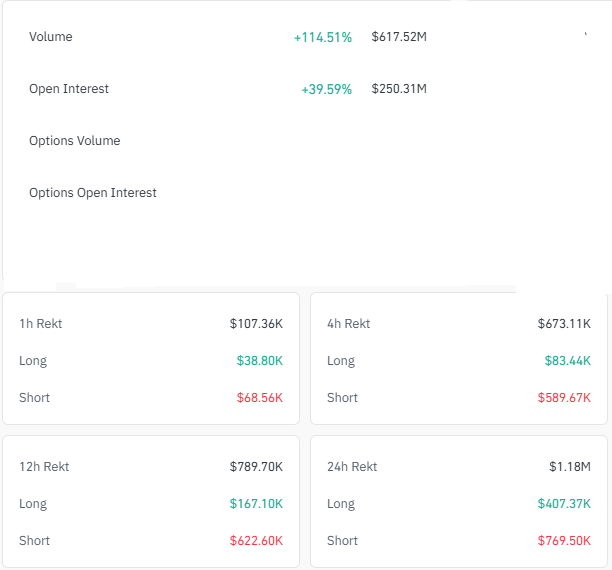Image resolution: width=612 pixels, height=570 pixels.
Task: Select the $617.52M volume value
Action: [x=399, y=37]
